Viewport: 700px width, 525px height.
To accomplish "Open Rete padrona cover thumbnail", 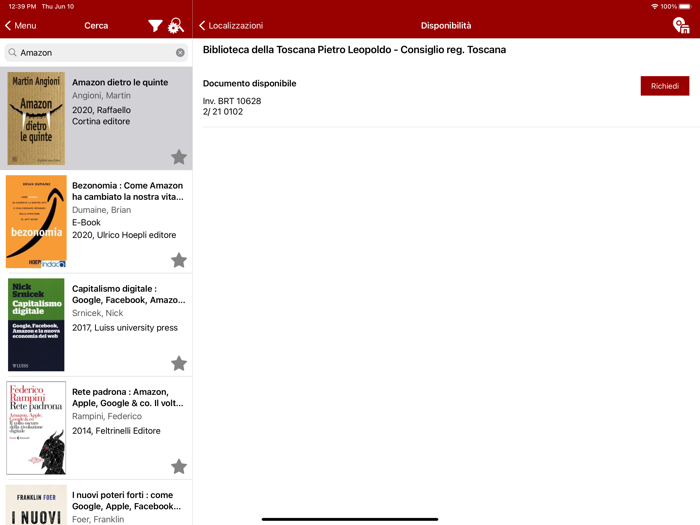I will (x=36, y=428).
